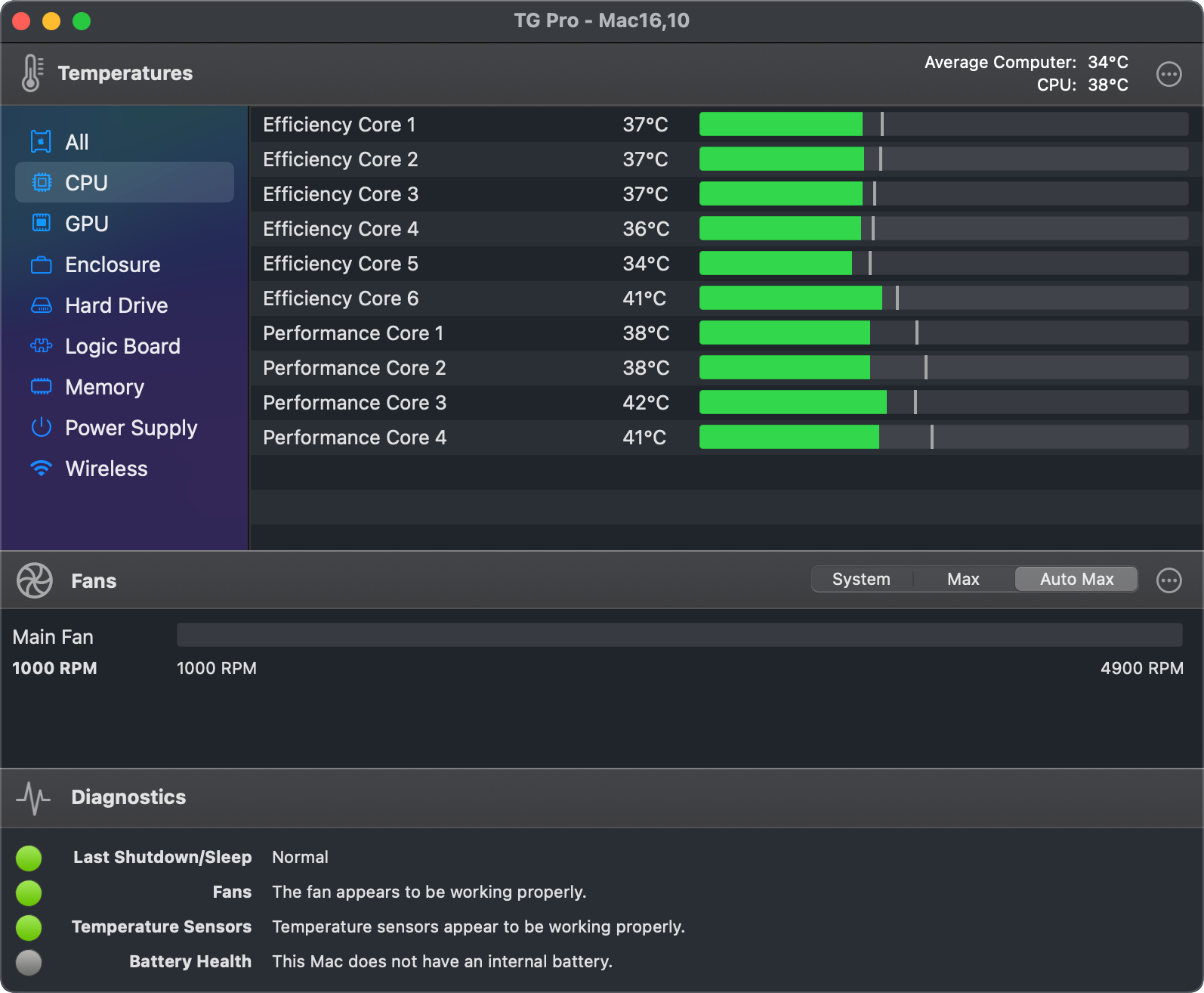Select Power Supply in the sidebar
Screen dimensions: 1204x993
[131, 428]
